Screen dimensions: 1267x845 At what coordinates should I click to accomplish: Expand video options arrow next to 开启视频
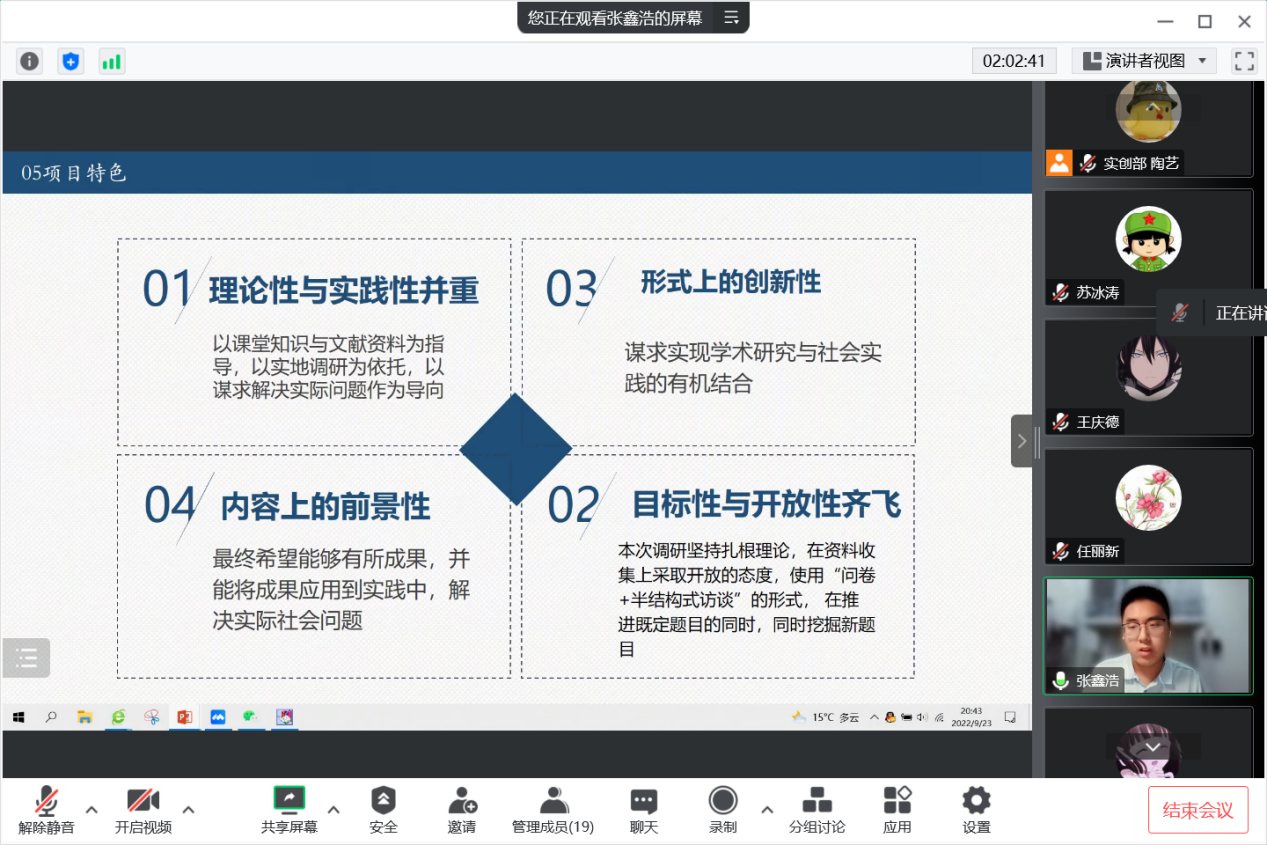pos(188,809)
